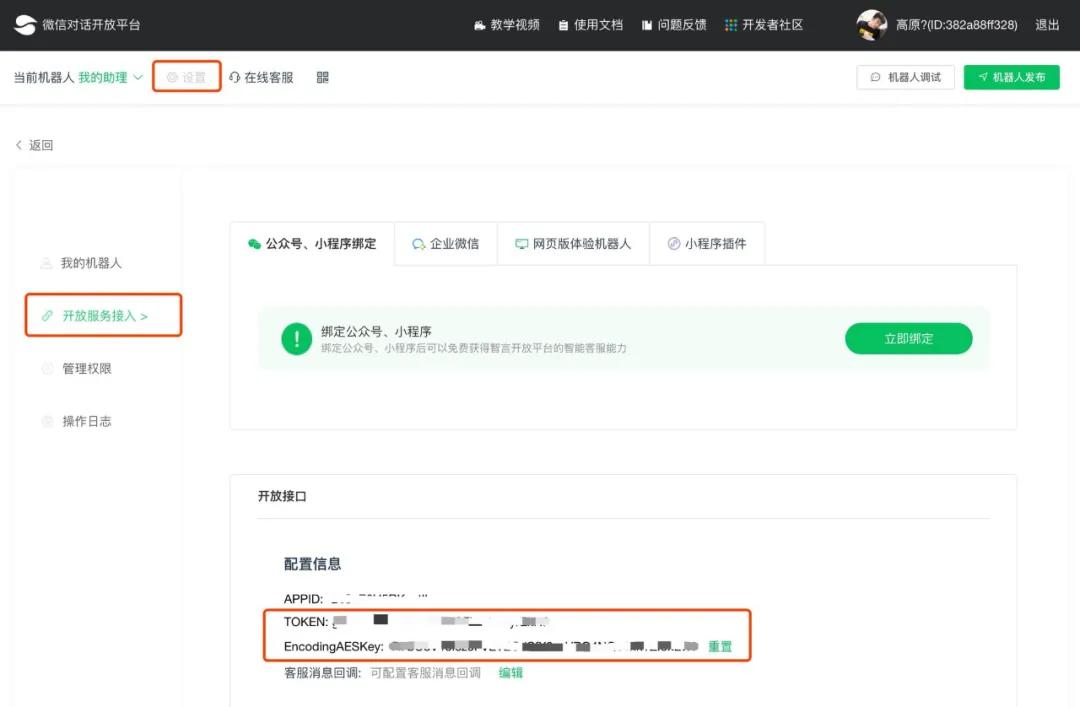Open the 教学视频 video icon
This screenshot has width=1080, height=707.
point(482,25)
